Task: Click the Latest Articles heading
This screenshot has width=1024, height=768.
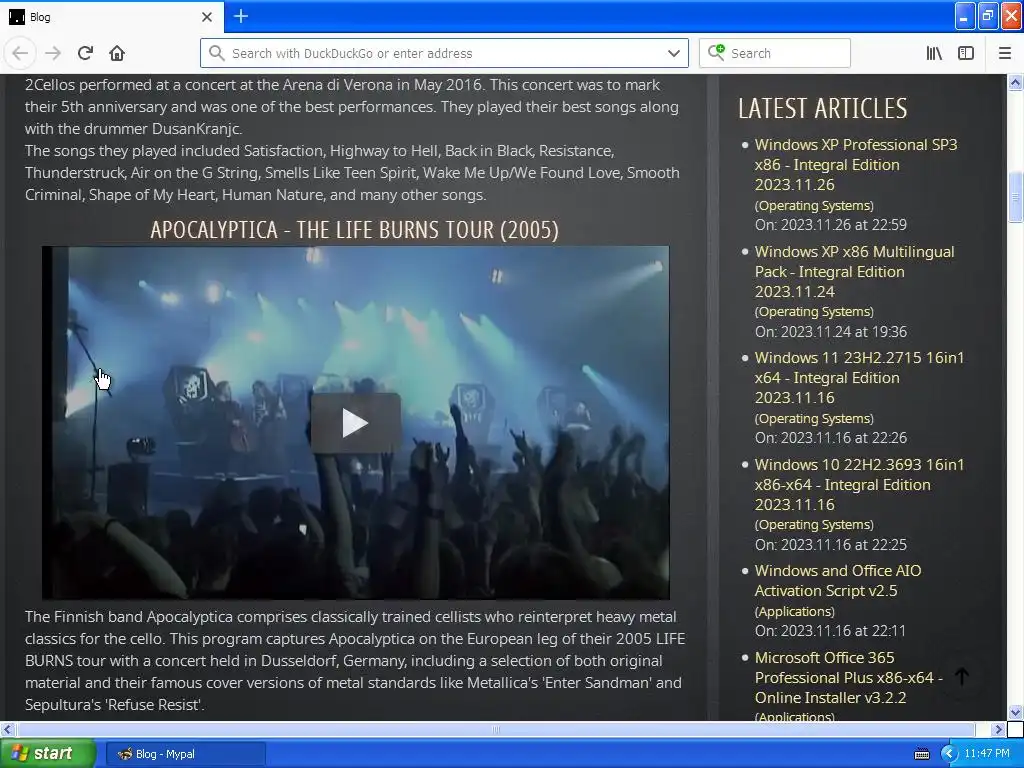Action: coord(822,108)
